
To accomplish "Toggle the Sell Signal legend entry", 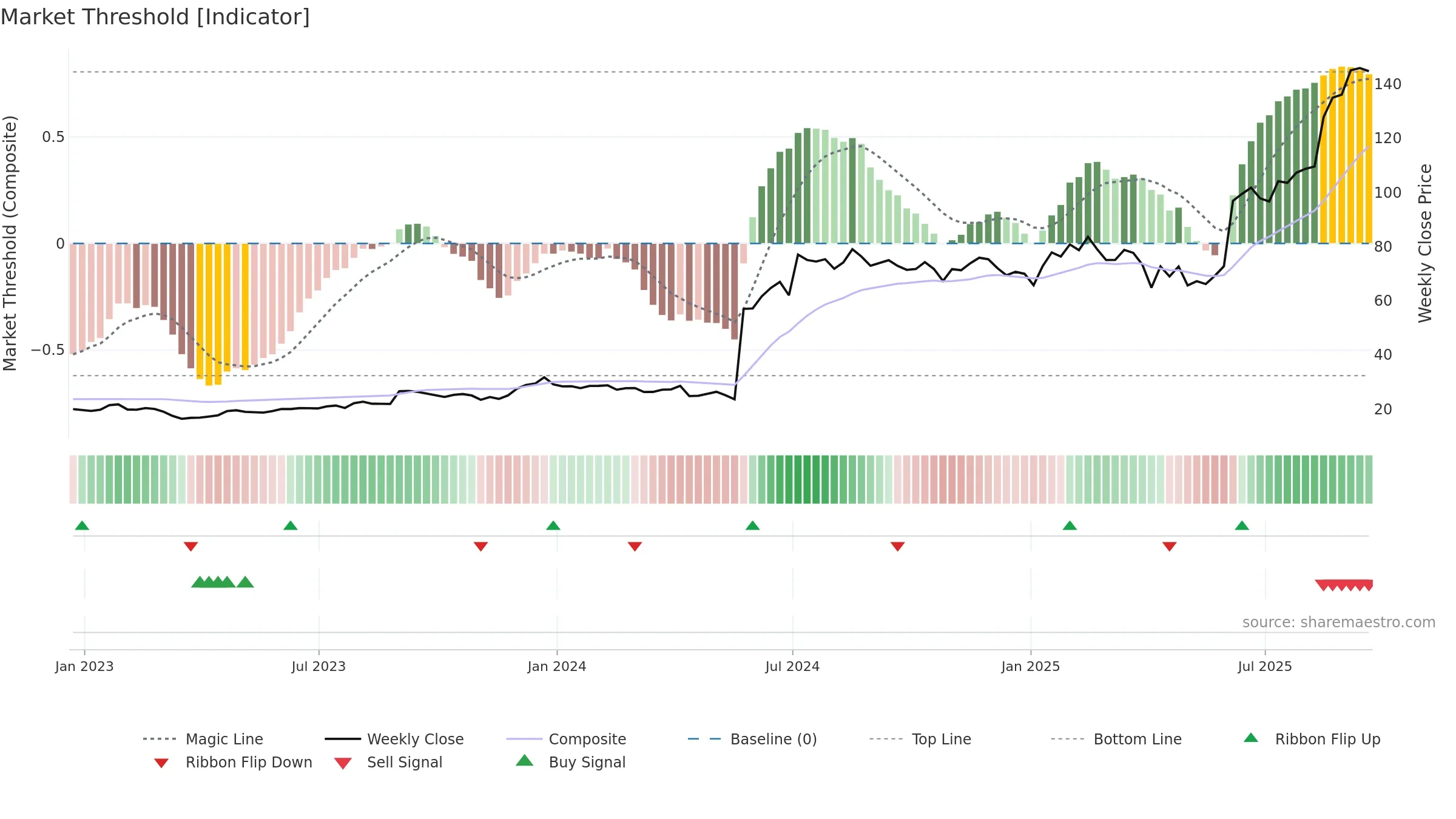I will coord(388,762).
